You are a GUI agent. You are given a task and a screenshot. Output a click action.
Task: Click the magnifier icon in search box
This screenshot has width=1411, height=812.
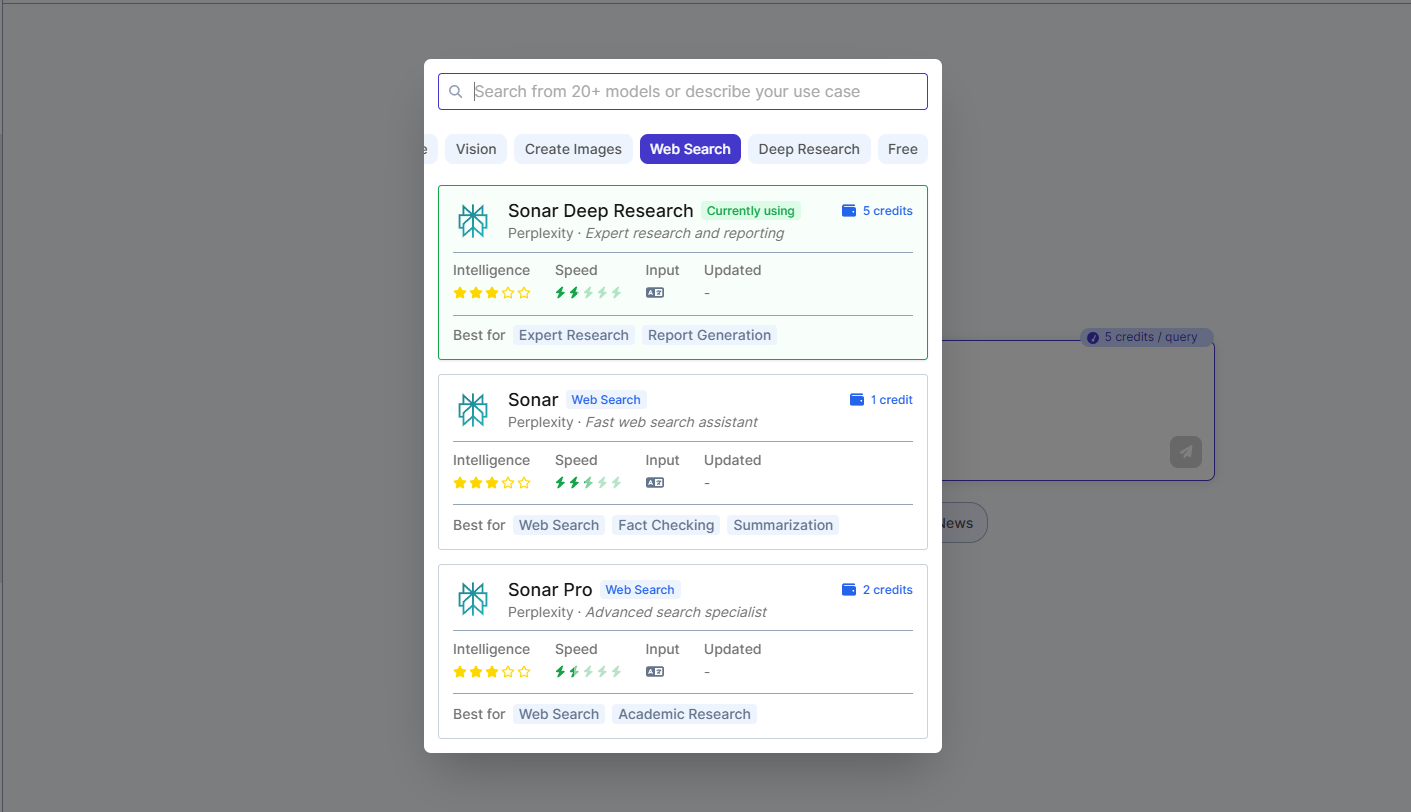456,92
